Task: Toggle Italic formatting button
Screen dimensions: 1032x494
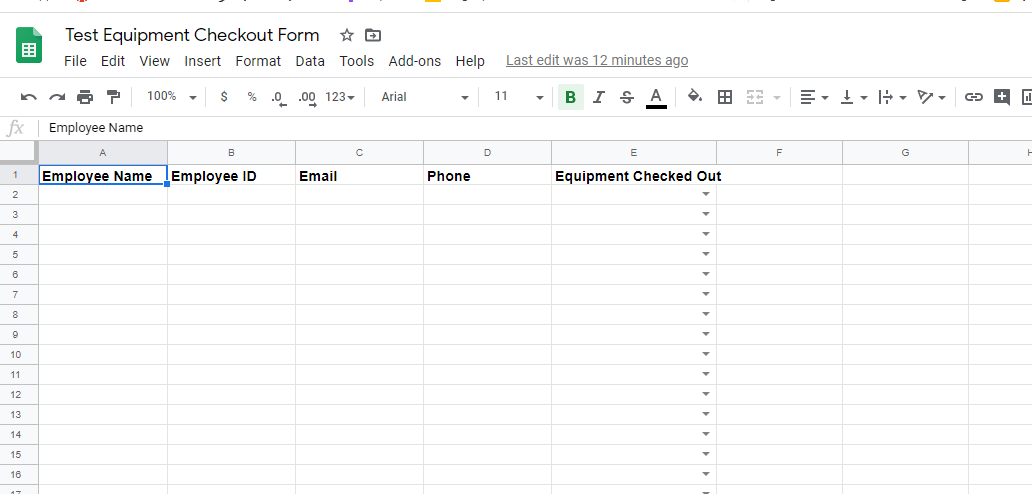Action: (x=598, y=97)
